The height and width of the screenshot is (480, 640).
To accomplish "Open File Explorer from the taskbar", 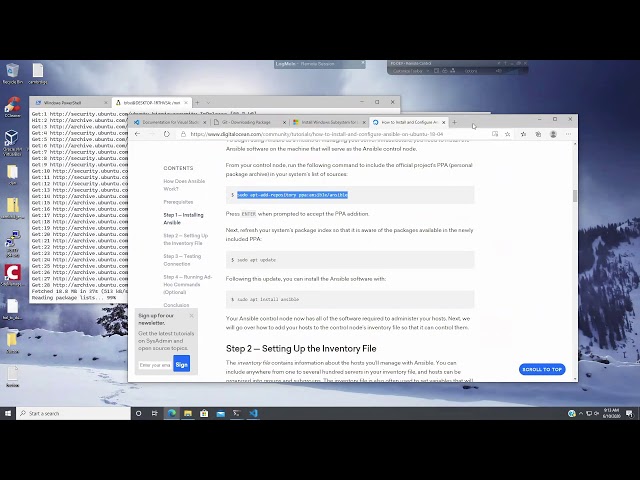I will point(188,413).
